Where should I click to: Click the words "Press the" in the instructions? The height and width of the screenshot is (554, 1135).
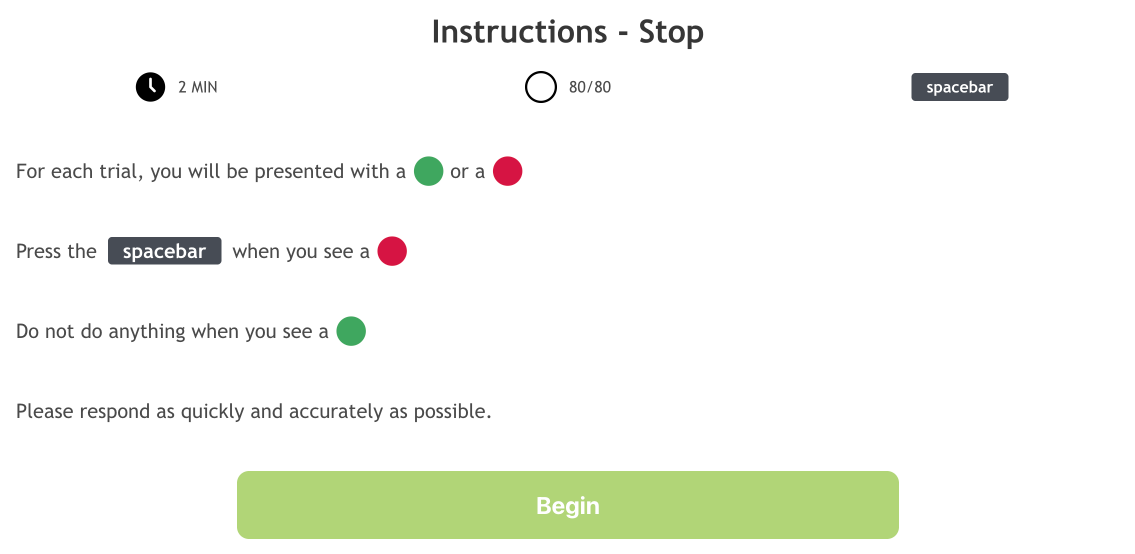56,252
